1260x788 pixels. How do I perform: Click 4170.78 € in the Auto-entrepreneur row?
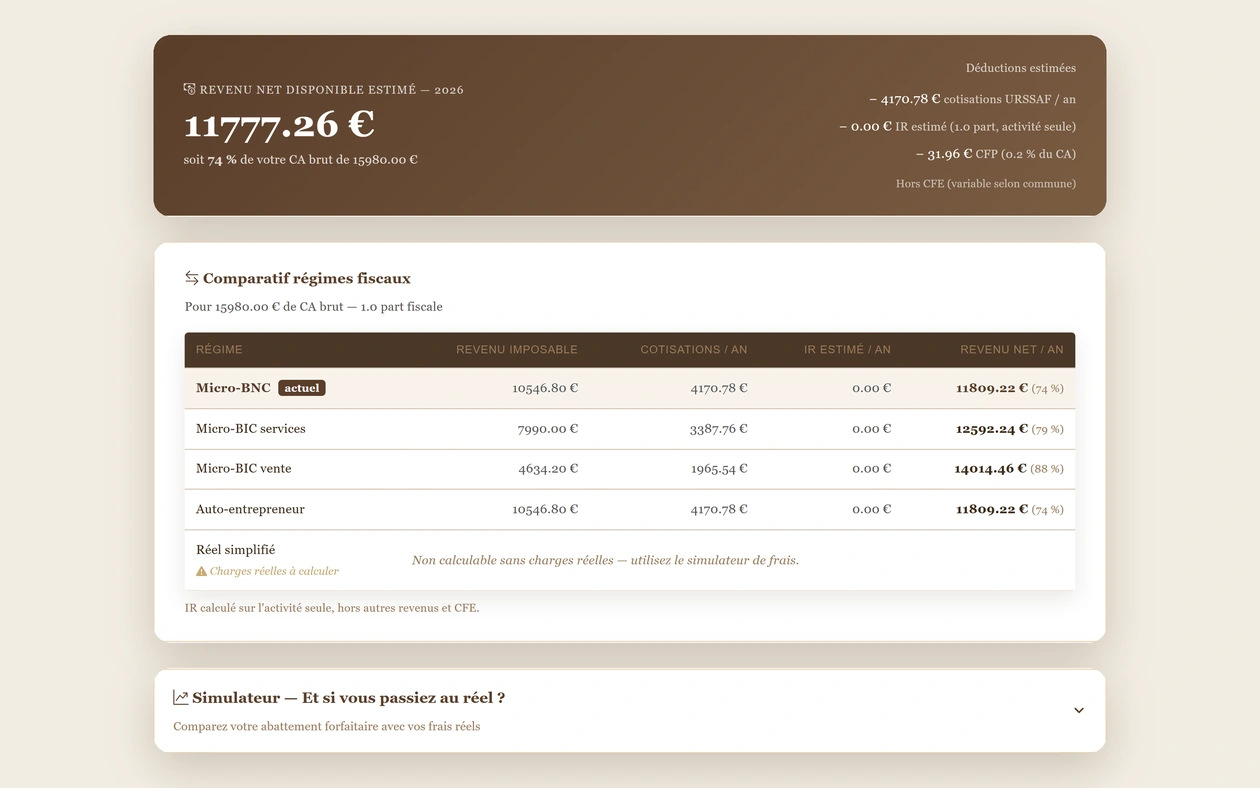719,509
